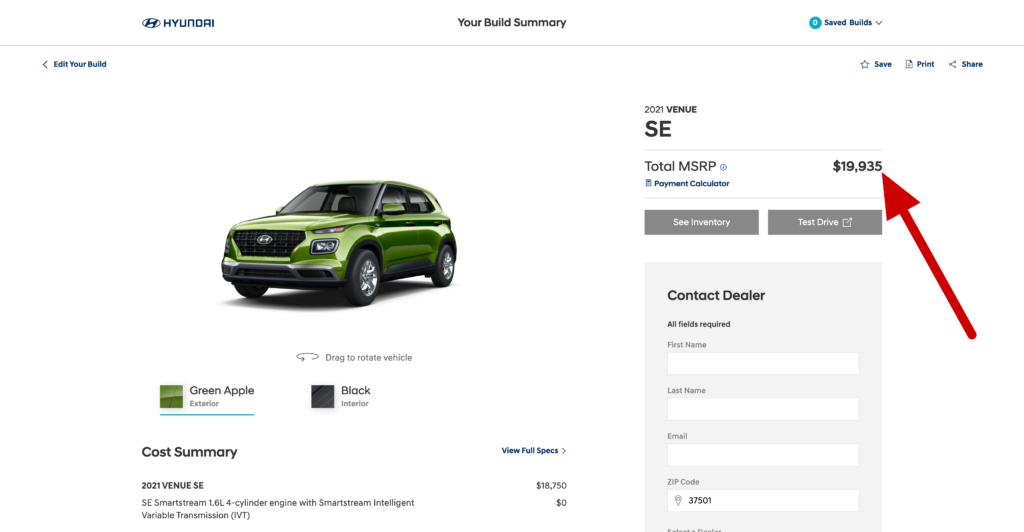Click the First Name input field

click(763, 364)
